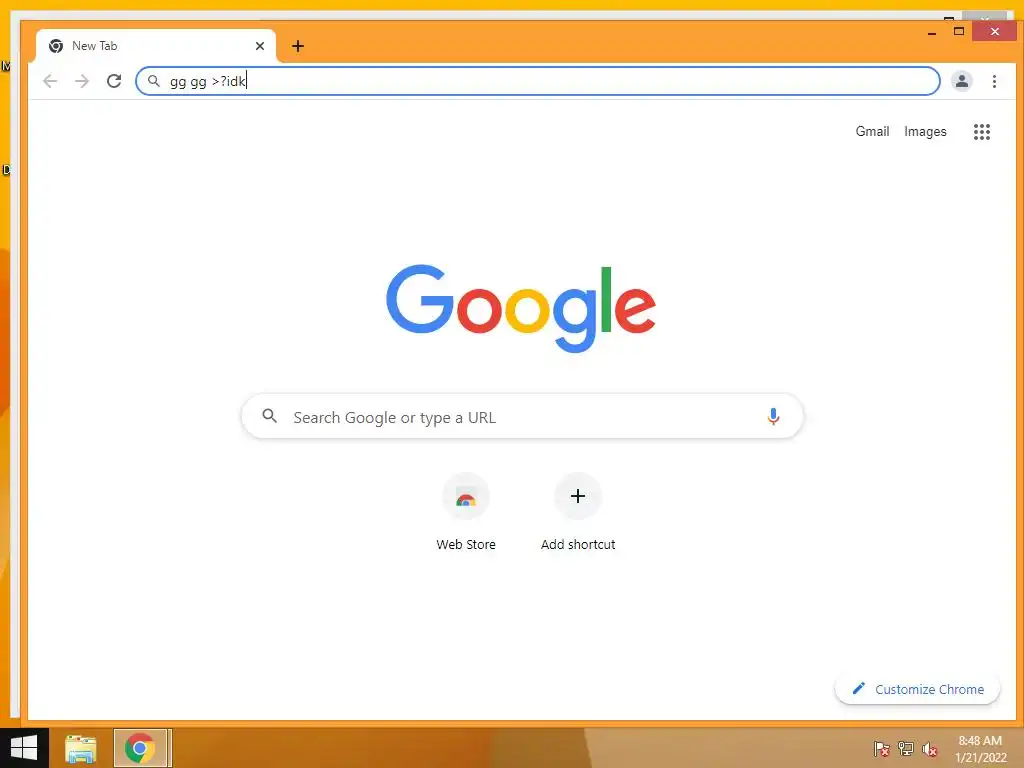Click the Chrome taskbar icon
The width and height of the screenshot is (1024, 768).
coord(142,748)
